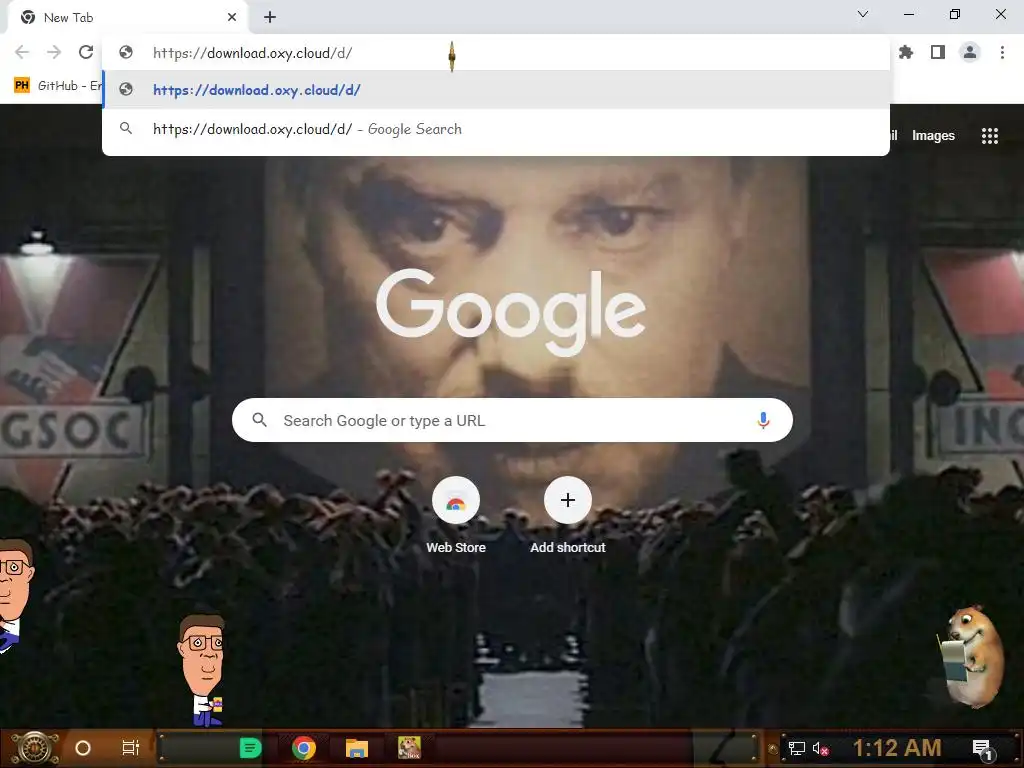Open the green chat app on taskbar
Screen dimensions: 1024x768
click(250, 748)
